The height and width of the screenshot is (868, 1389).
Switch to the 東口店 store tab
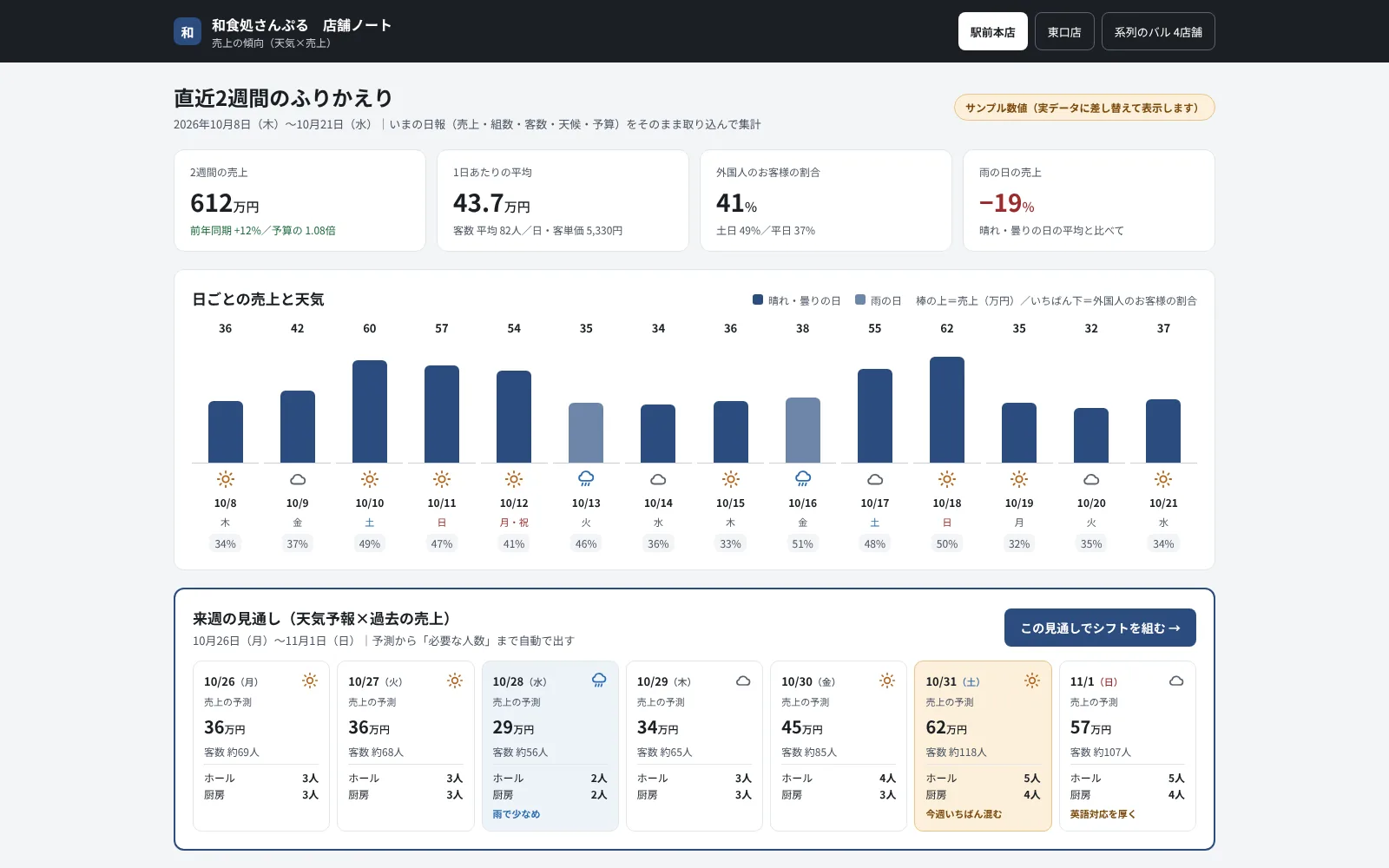click(1064, 31)
